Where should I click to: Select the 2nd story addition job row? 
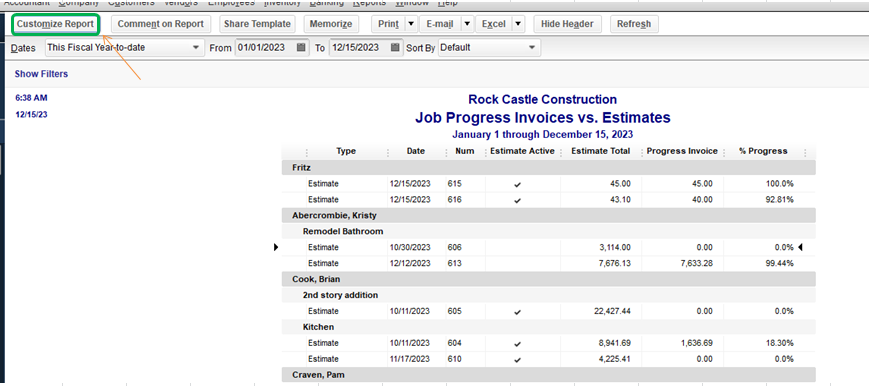click(549, 295)
